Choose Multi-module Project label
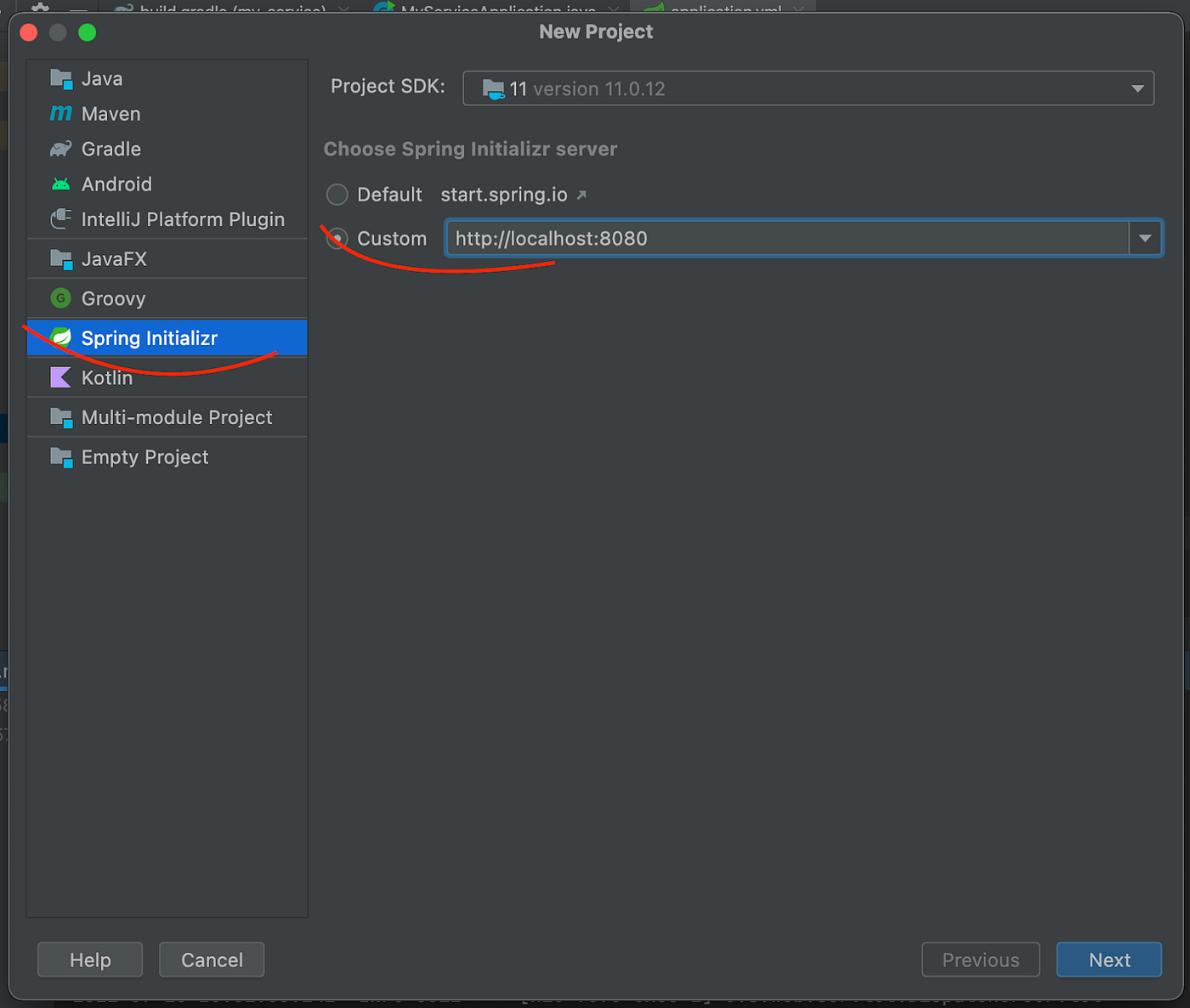1190x1008 pixels. [177, 417]
